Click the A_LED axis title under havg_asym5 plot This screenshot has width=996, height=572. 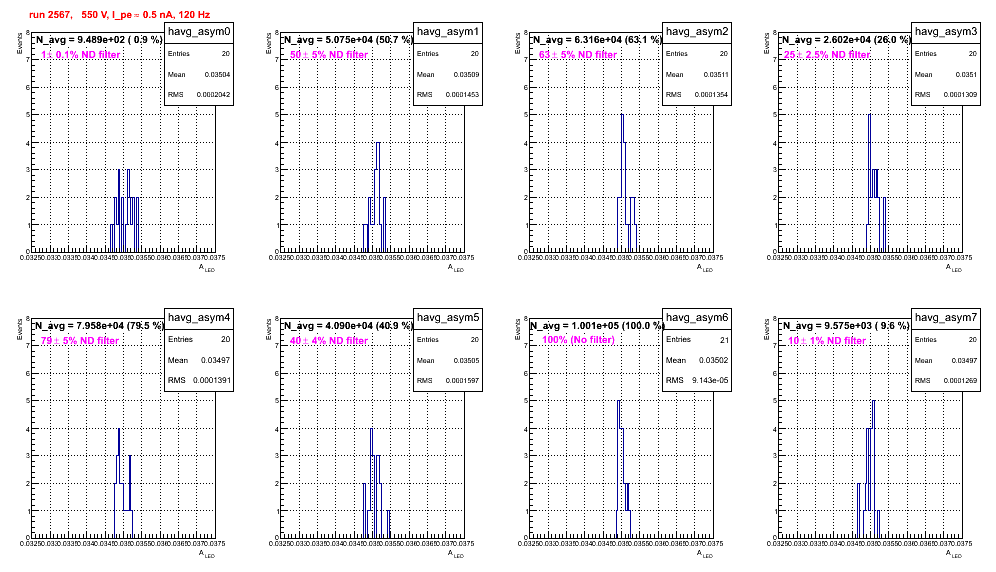pyautogui.click(x=456, y=554)
